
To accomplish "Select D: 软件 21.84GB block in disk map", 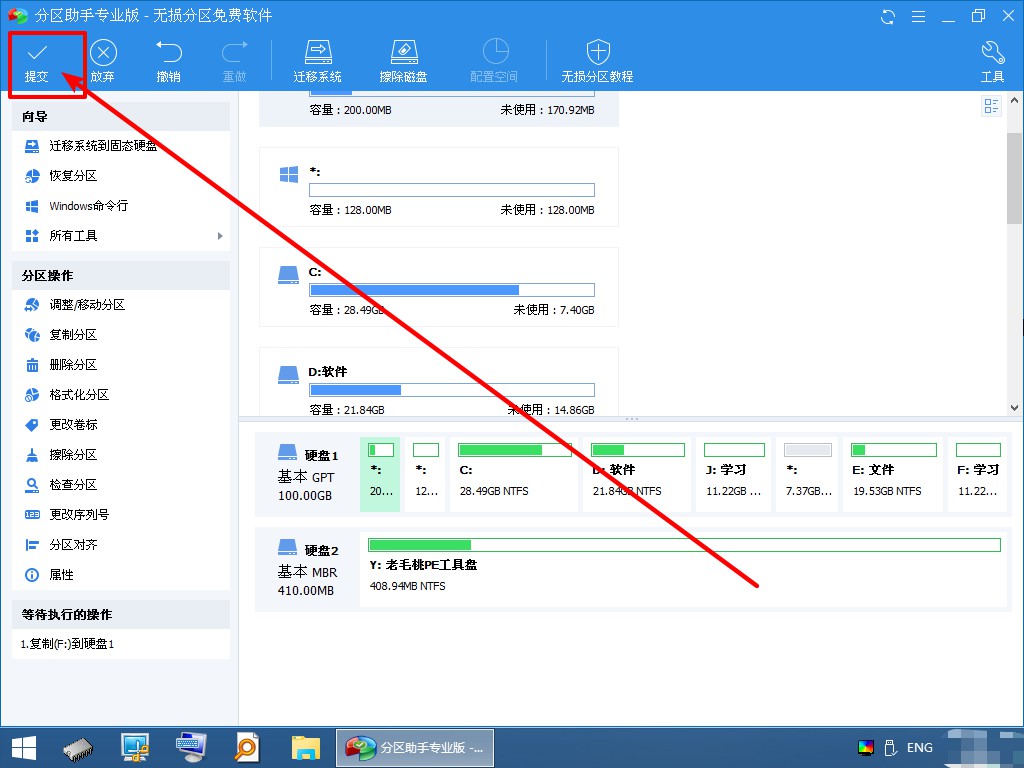I will click(637, 475).
